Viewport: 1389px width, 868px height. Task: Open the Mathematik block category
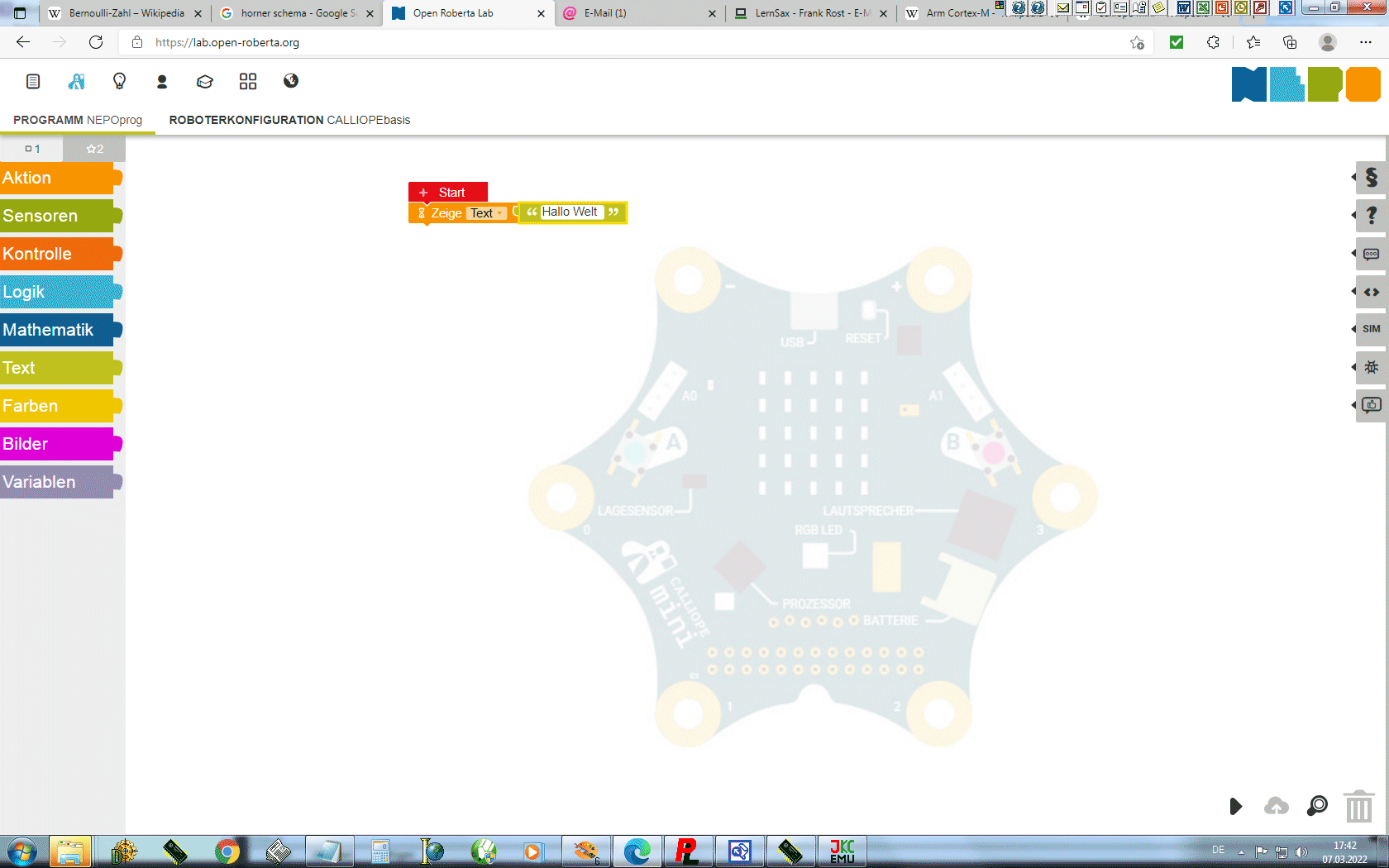tap(58, 330)
